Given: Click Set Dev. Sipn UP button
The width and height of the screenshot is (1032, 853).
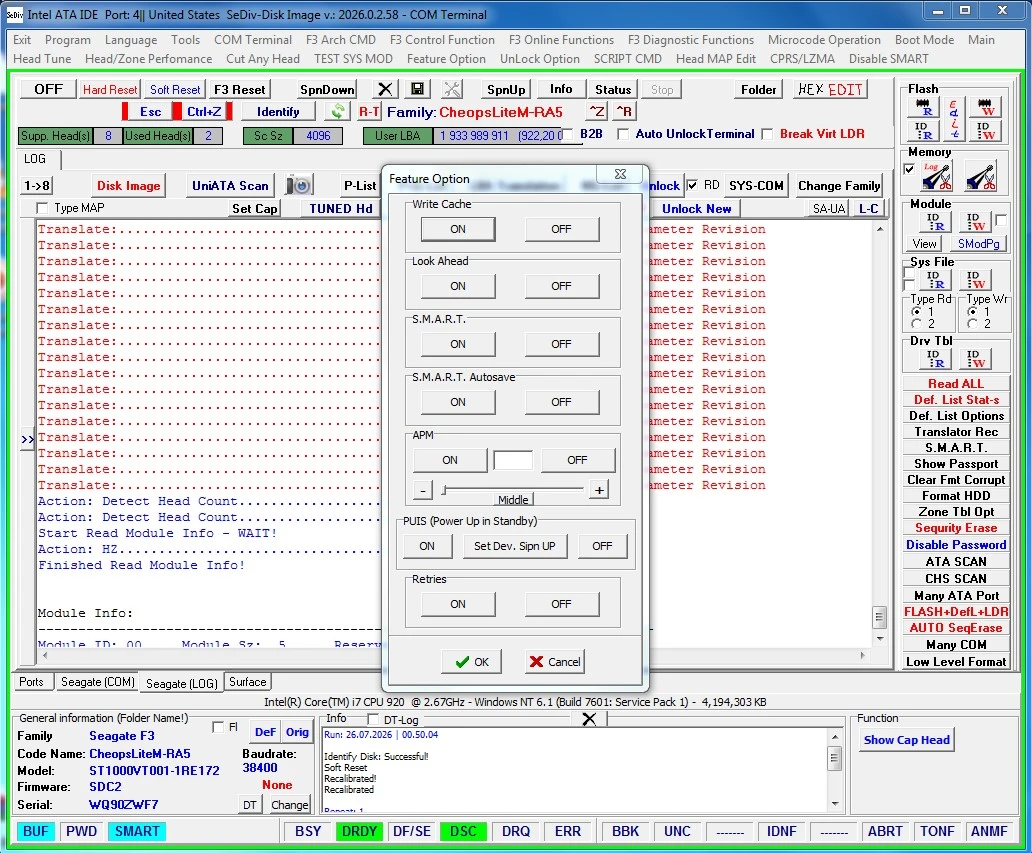Looking at the screenshot, I should (x=515, y=546).
